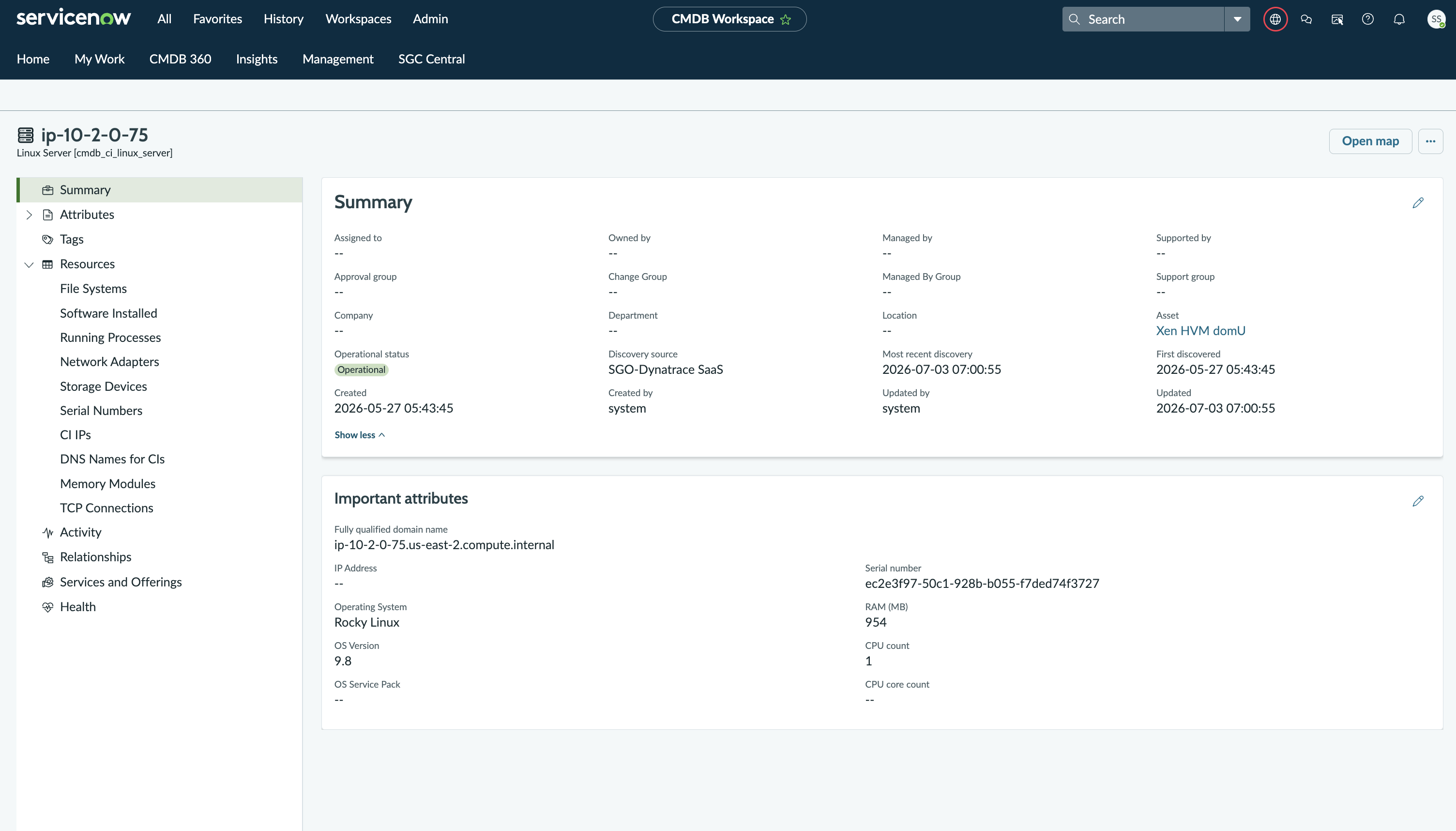Switch to the Management tab

tap(338, 59)
